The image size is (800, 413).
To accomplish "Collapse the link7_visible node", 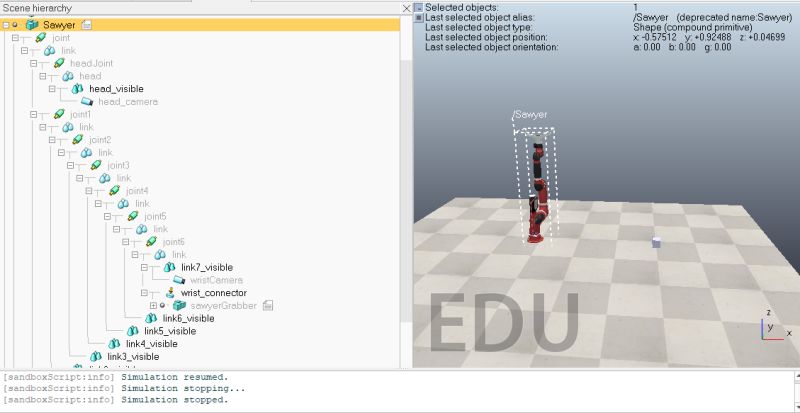I will pyautogui.click(x=144, y=267).
